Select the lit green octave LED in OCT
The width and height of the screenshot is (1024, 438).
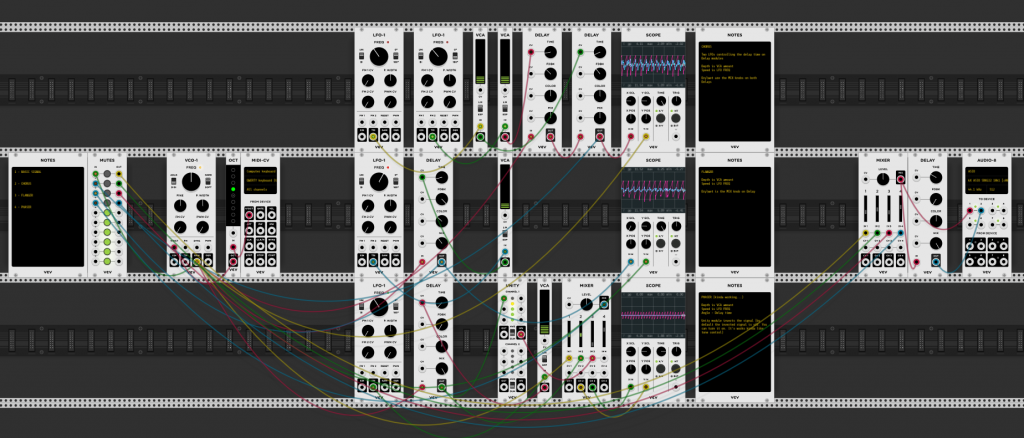click(233, 189)
